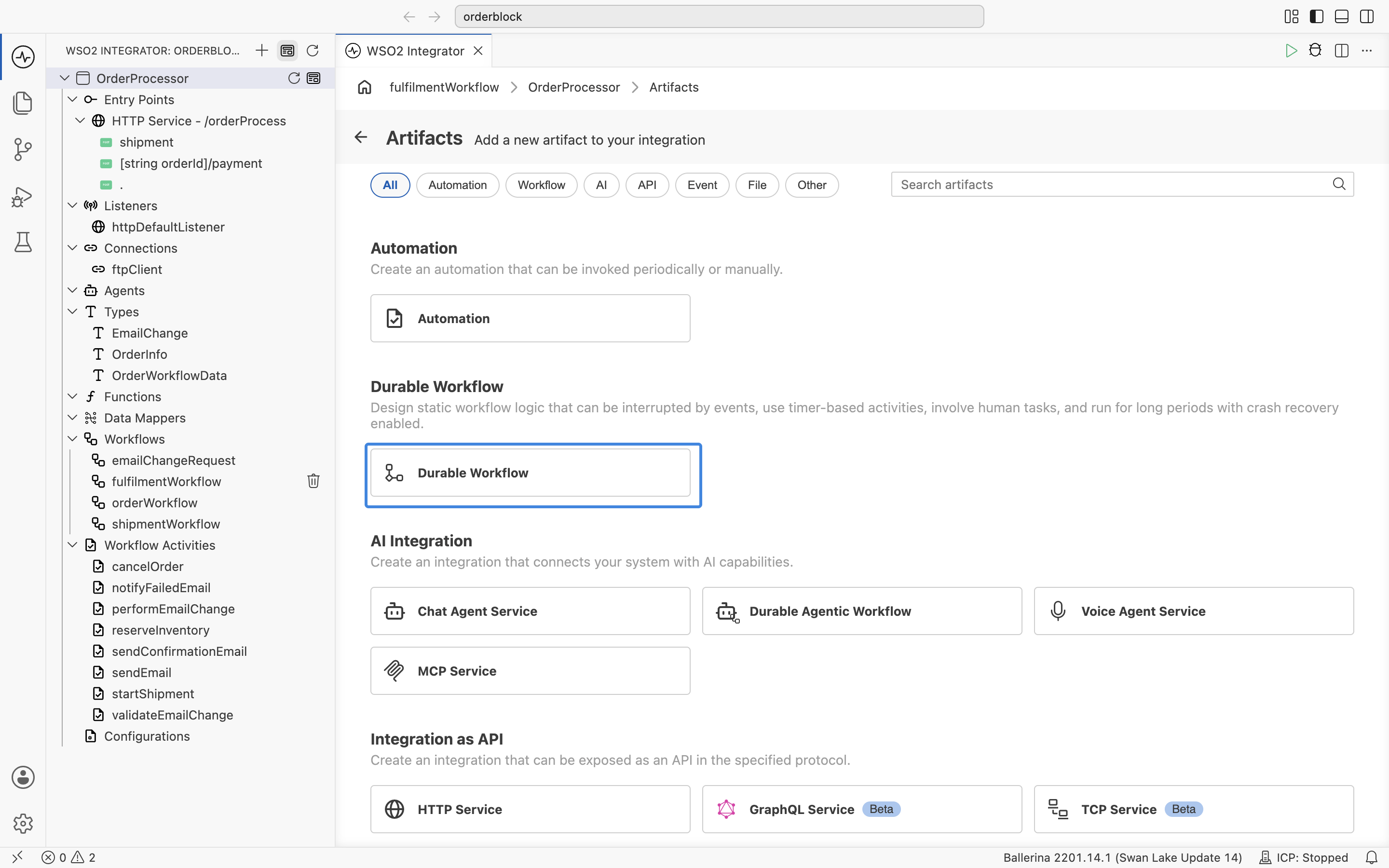This screenshot has height=868, width=1389.
Task: Open WSO2 Integrator activity bar icon
Action: pos(23,57)
